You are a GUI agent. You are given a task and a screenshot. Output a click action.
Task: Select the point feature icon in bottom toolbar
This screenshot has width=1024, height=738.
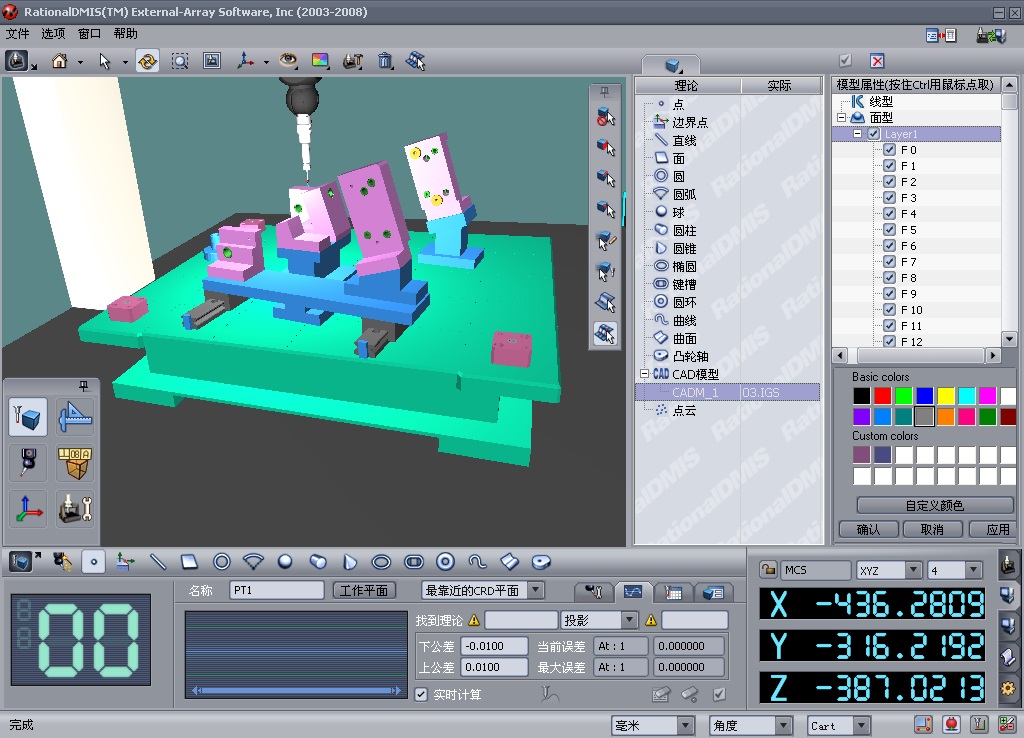point(94,562)
